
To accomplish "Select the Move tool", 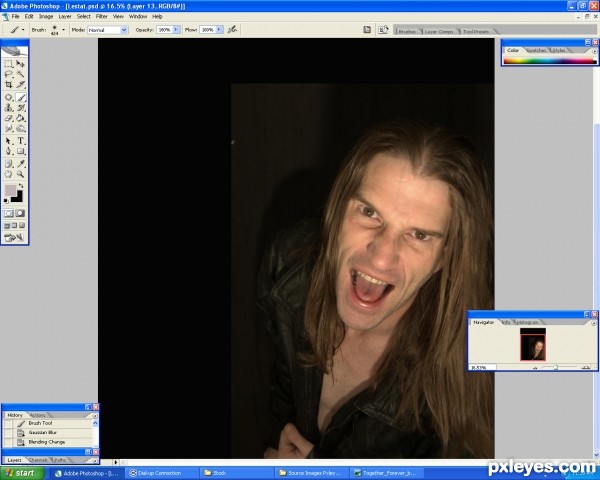I will tap(20, 64).
